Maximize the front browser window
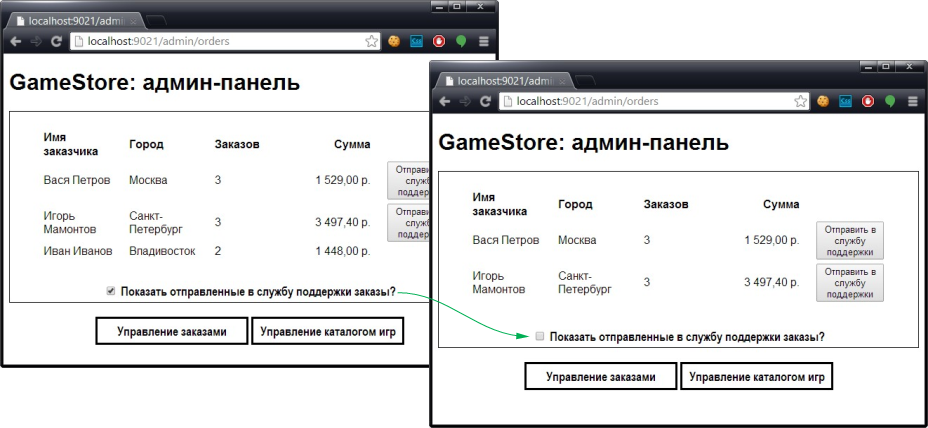 point(886,67)
